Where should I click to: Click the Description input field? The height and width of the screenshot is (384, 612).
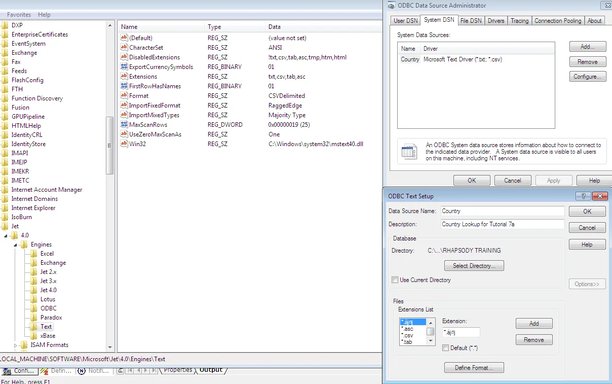502,224
